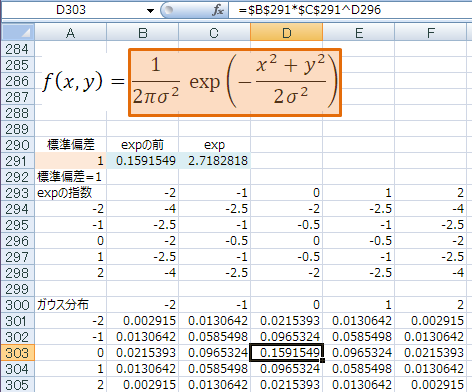Image resolution: width=472 pixels, height=392 pixels.
Task: Click cell E297 with value -1
Action: point(359,257)
